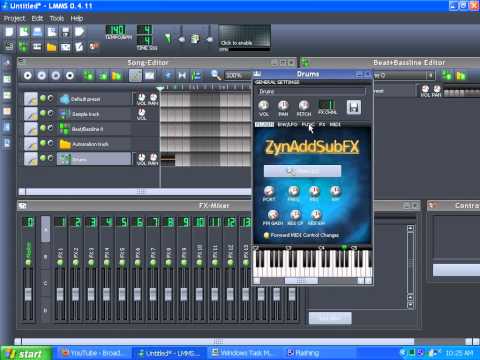Open the yellow folder icon in second toolbar row
Image resolution: width=480 pixels, height=360 pixels.
tap(52, 47)
